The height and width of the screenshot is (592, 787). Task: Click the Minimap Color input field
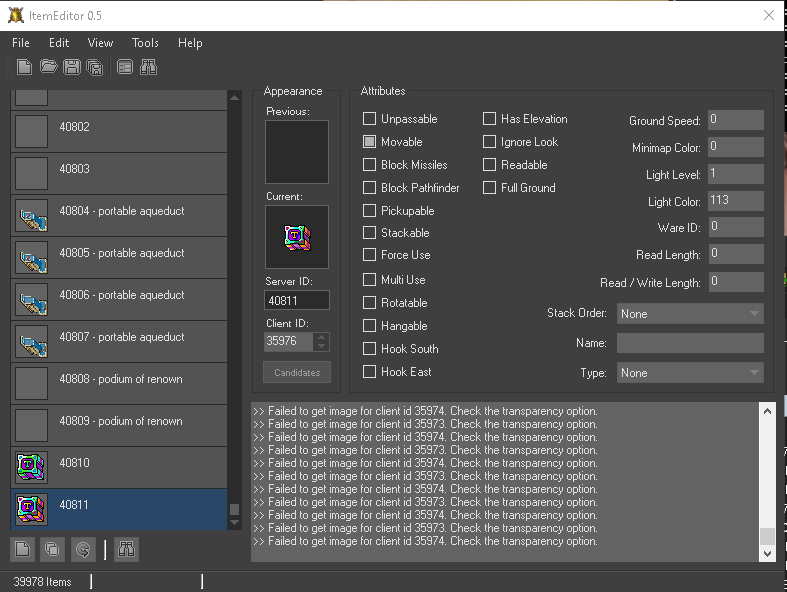pyautogui.click(x=736, y=147)
